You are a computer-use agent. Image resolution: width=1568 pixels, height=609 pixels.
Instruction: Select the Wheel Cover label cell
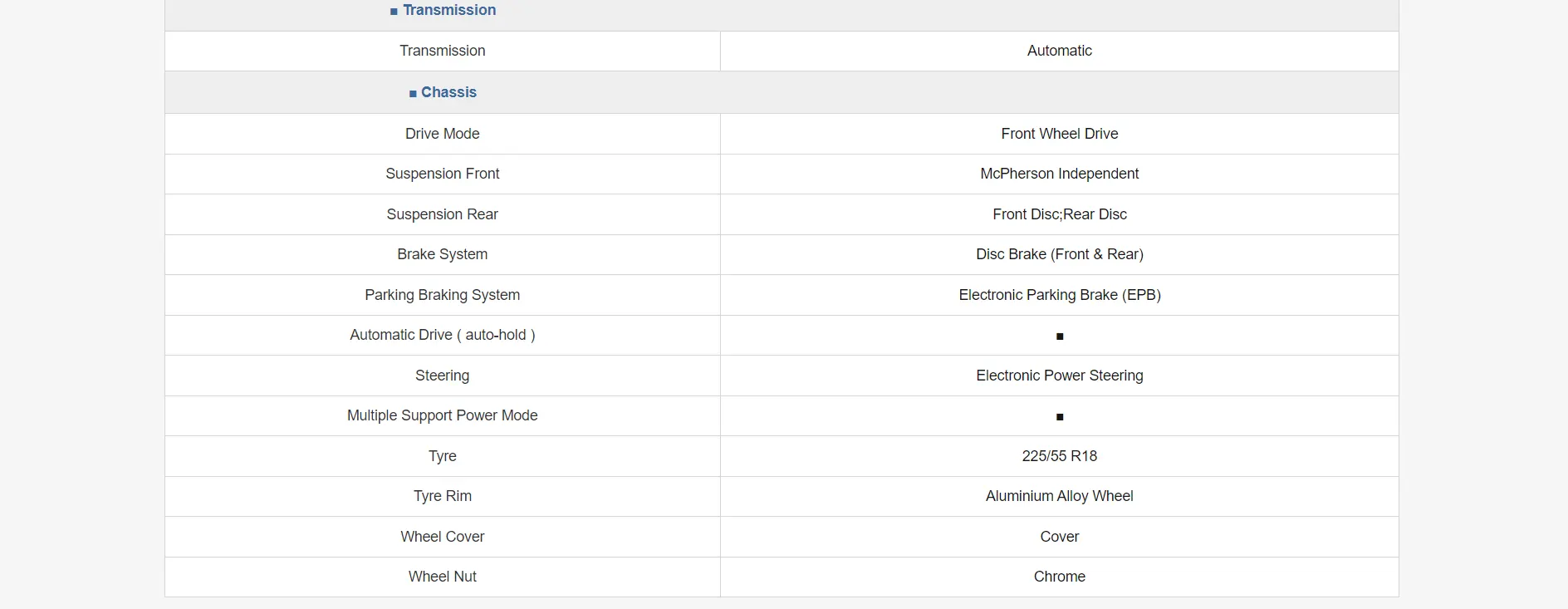442,537
